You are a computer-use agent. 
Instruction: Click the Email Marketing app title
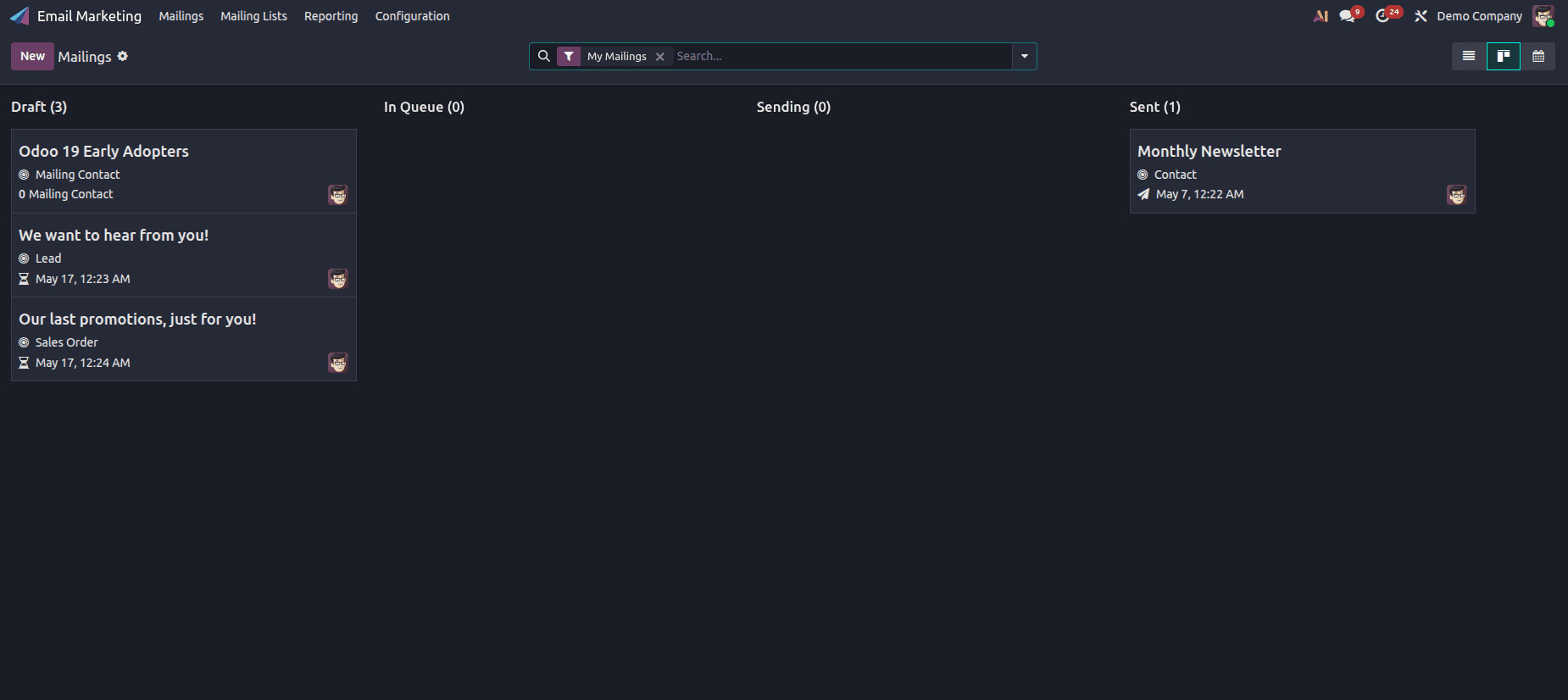(89, 16)
